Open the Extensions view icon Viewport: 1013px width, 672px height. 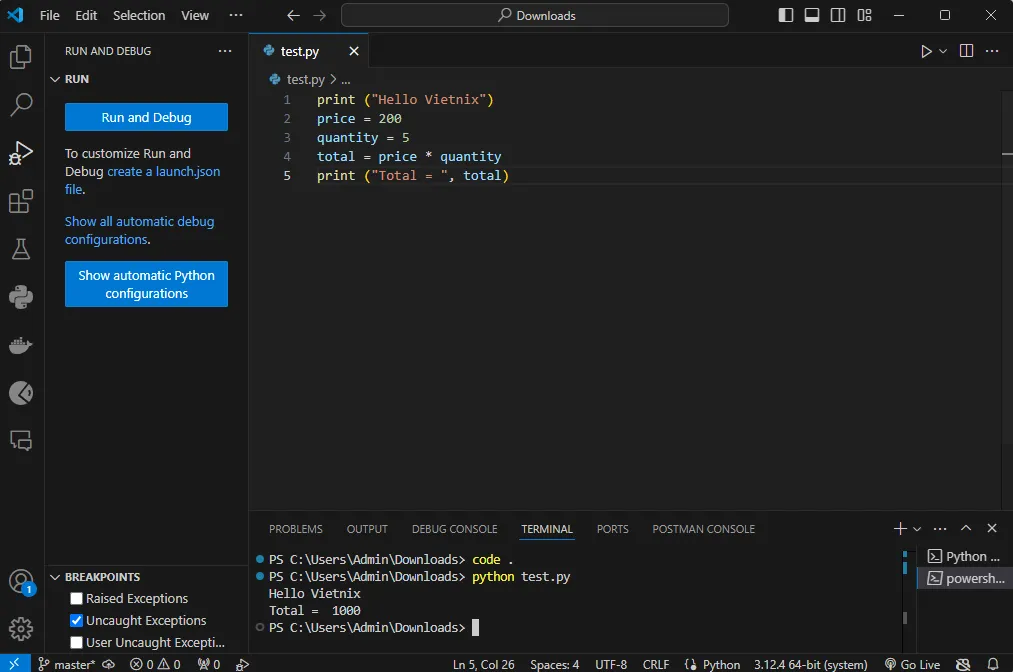21,201
